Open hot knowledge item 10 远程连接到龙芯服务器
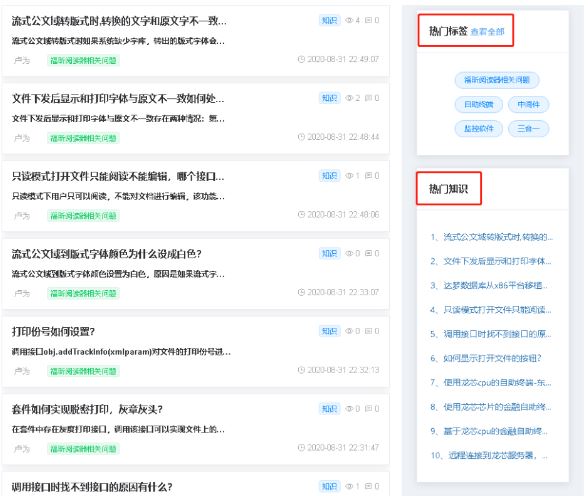Image resolution: width=588 pixels, height=496 pixels. [x=489, y=456]
